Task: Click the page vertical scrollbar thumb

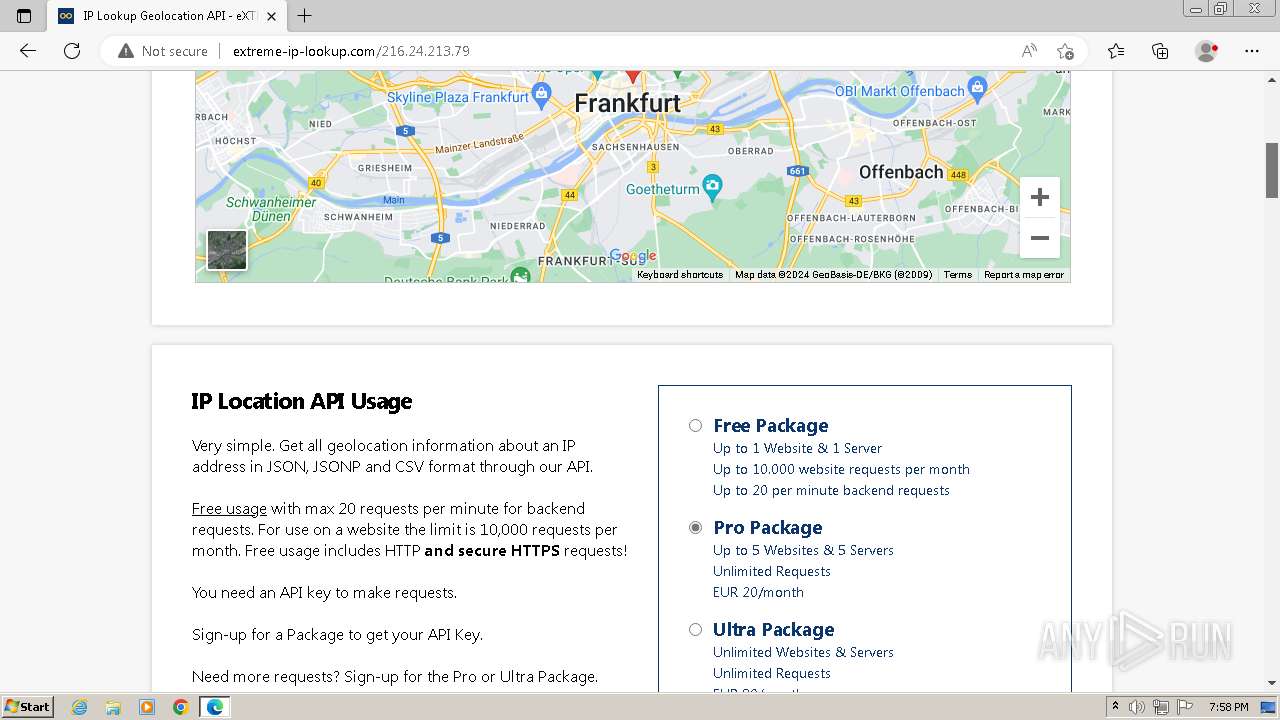Action: pos(1272,170)
